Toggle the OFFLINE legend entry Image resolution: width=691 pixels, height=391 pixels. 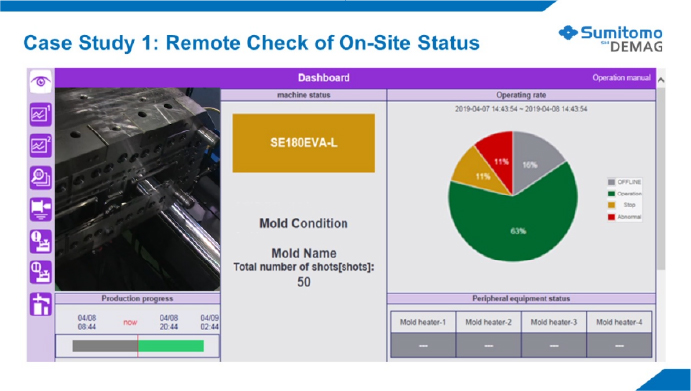pyautogui.click(x=624, y=182)
